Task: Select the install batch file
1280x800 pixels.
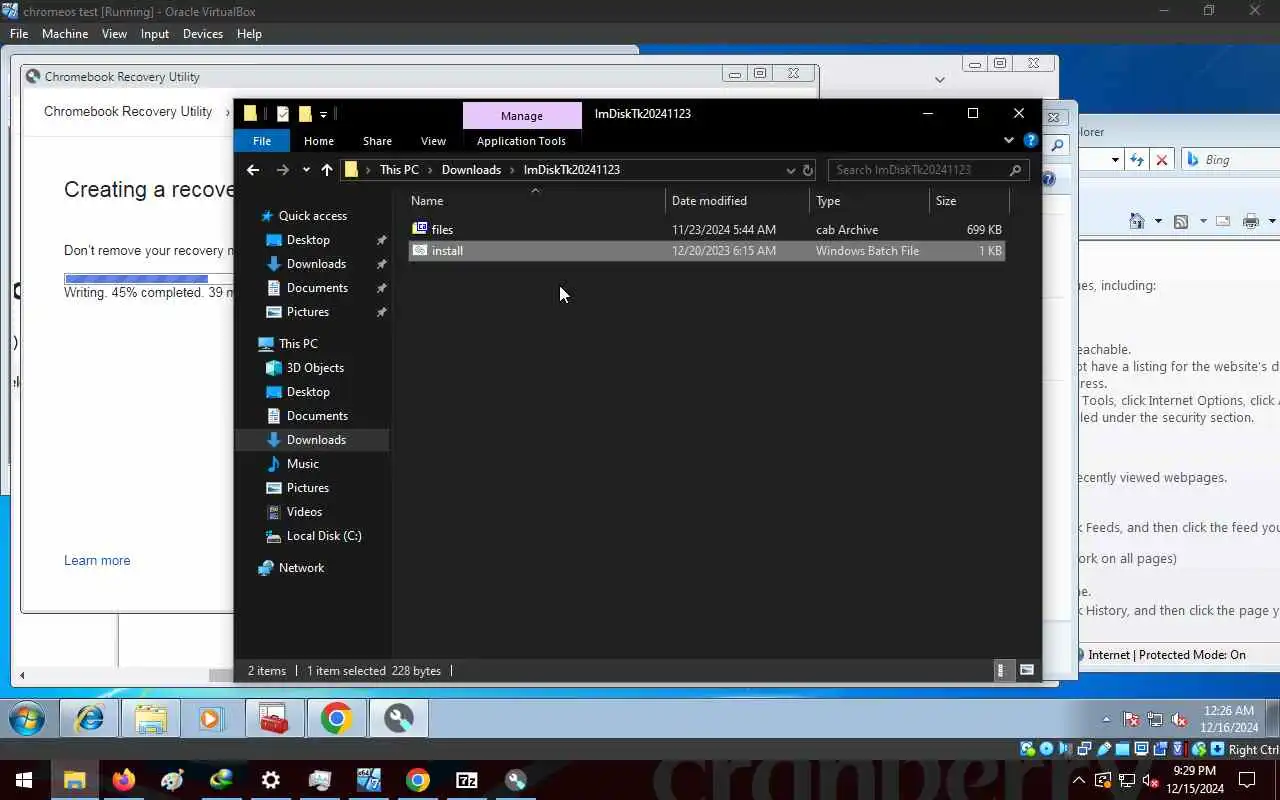Action: point(707,251)
